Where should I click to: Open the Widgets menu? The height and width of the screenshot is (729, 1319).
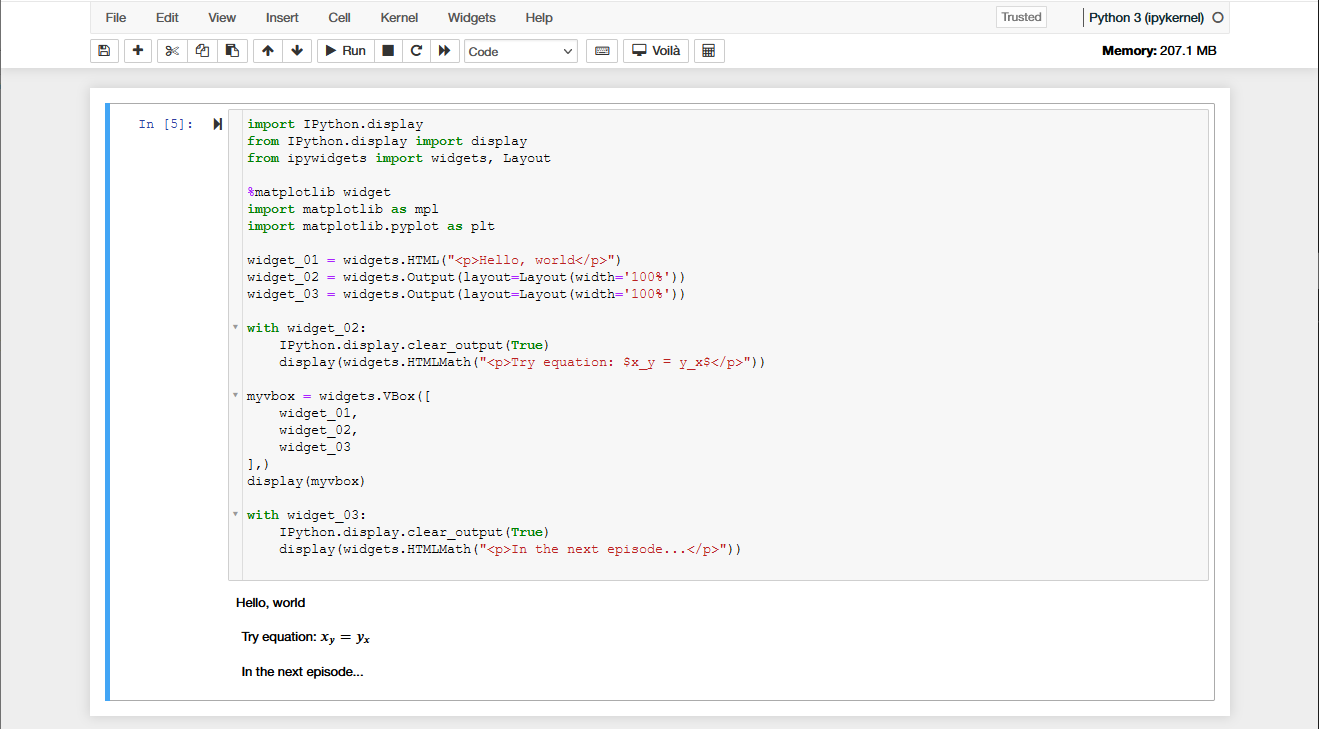point(471,18)
